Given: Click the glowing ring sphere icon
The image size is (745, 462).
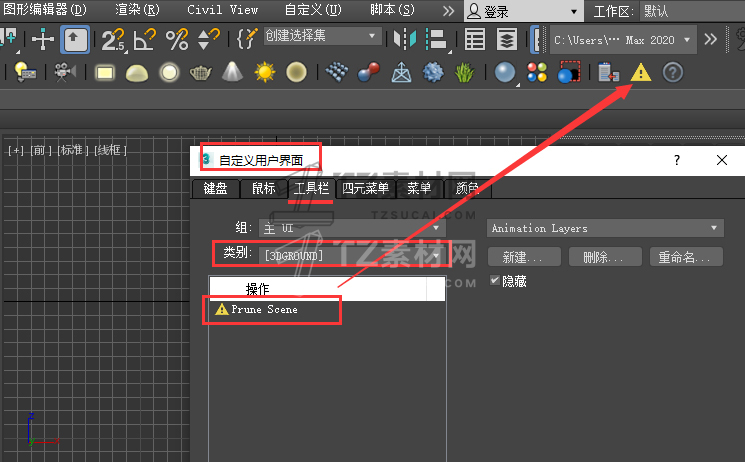Looking at the screenshot, I should [x=169, y=73].
